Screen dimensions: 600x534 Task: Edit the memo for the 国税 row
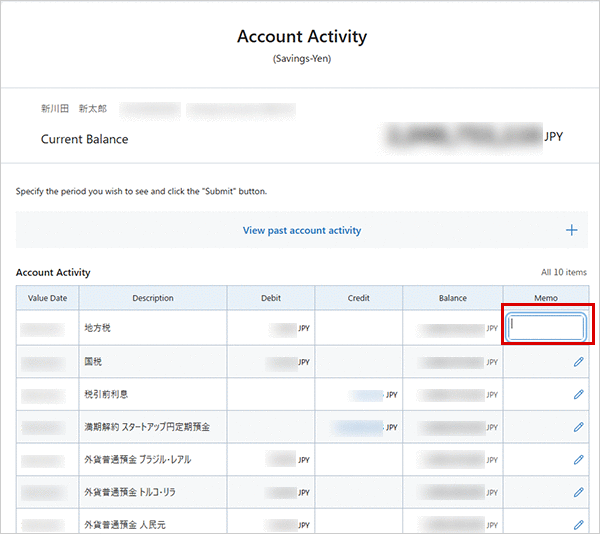(x=578, y=362)
